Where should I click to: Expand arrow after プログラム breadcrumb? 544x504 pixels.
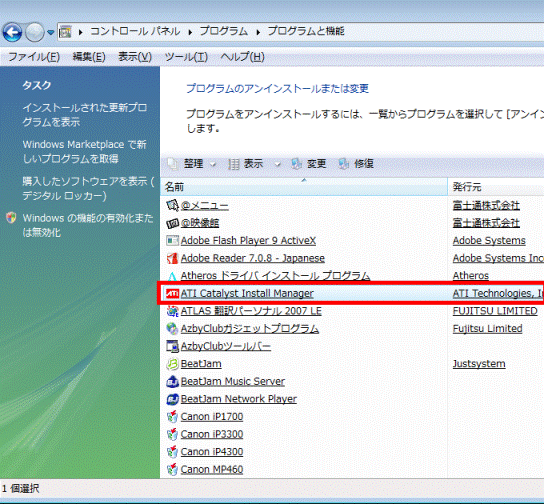[x=258, y=32]
